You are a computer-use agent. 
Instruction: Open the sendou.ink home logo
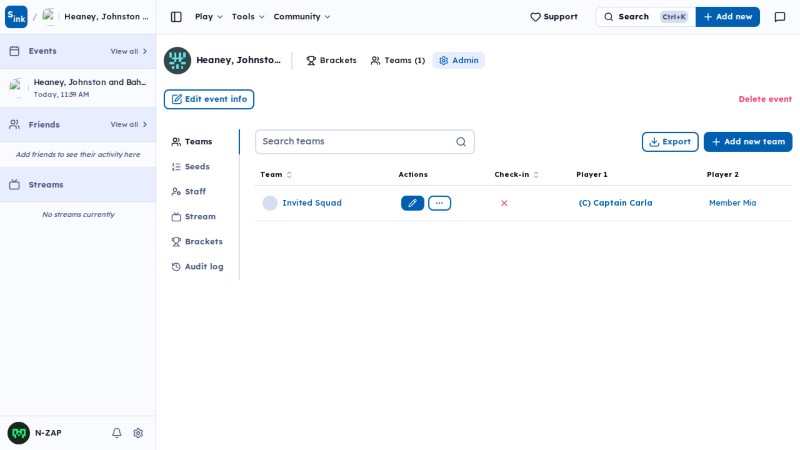click(x=16, y=17)
